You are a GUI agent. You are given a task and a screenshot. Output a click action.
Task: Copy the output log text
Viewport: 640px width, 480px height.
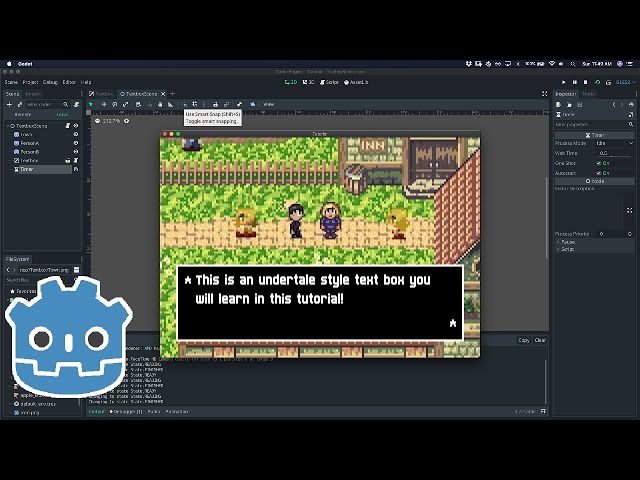click(524, 340)
